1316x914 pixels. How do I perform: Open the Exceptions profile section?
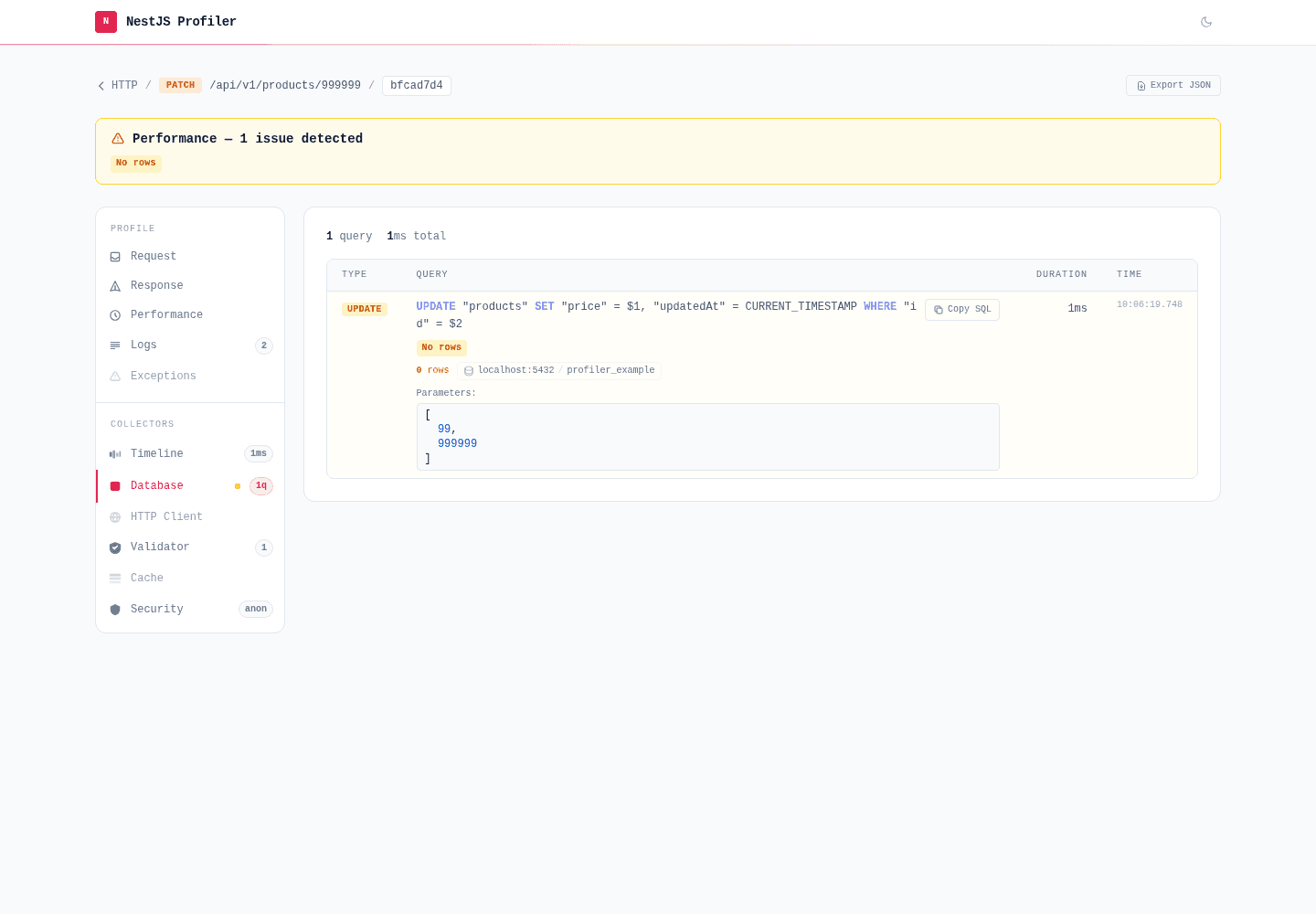click(190, 376)
